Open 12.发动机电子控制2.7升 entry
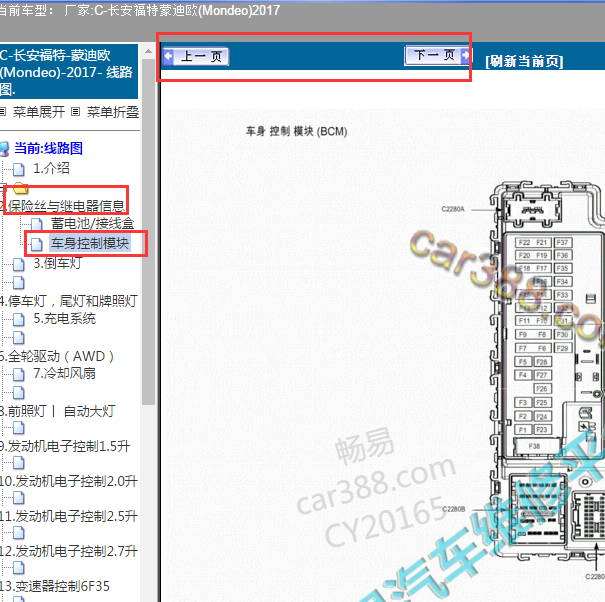605x602 pixels. click(69, 551)
